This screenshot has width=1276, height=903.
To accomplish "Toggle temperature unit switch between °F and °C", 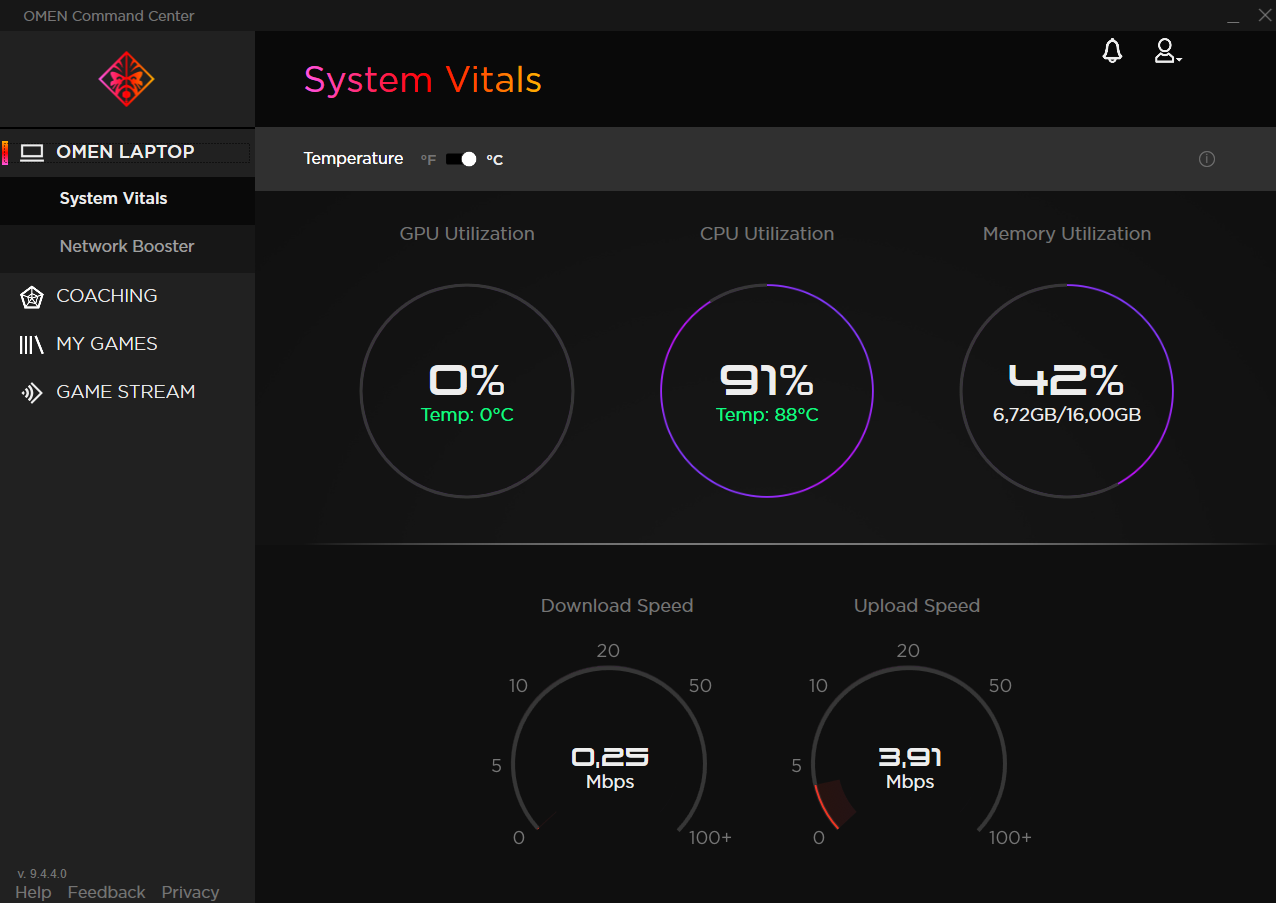I will 461,159.
